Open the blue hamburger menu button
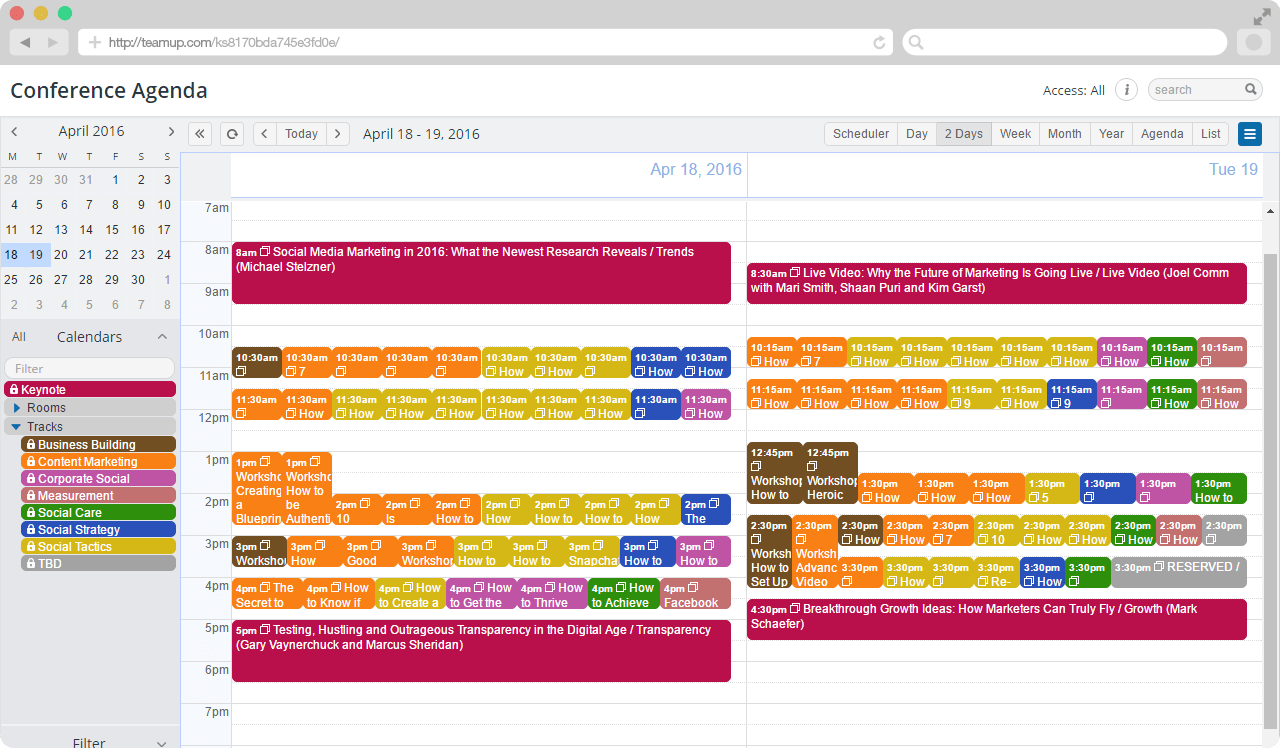This screenshot has height=748, width=1280. pyautogui.click(x=1250, y=134)
